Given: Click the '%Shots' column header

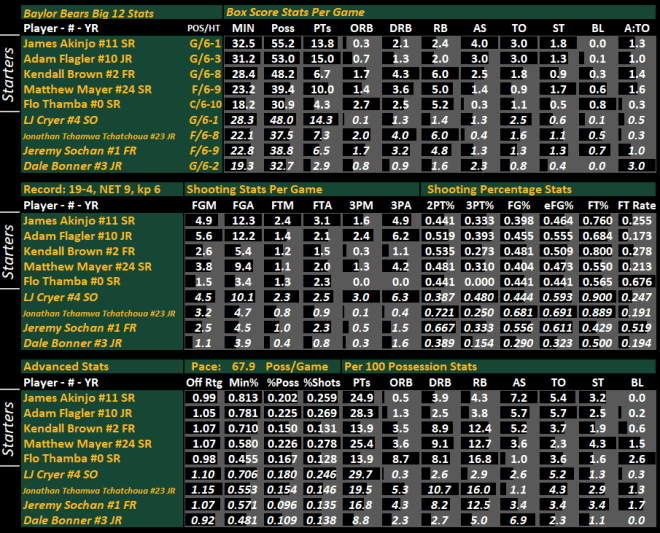Looking at the screenshot, I should [x=322, y=383].
